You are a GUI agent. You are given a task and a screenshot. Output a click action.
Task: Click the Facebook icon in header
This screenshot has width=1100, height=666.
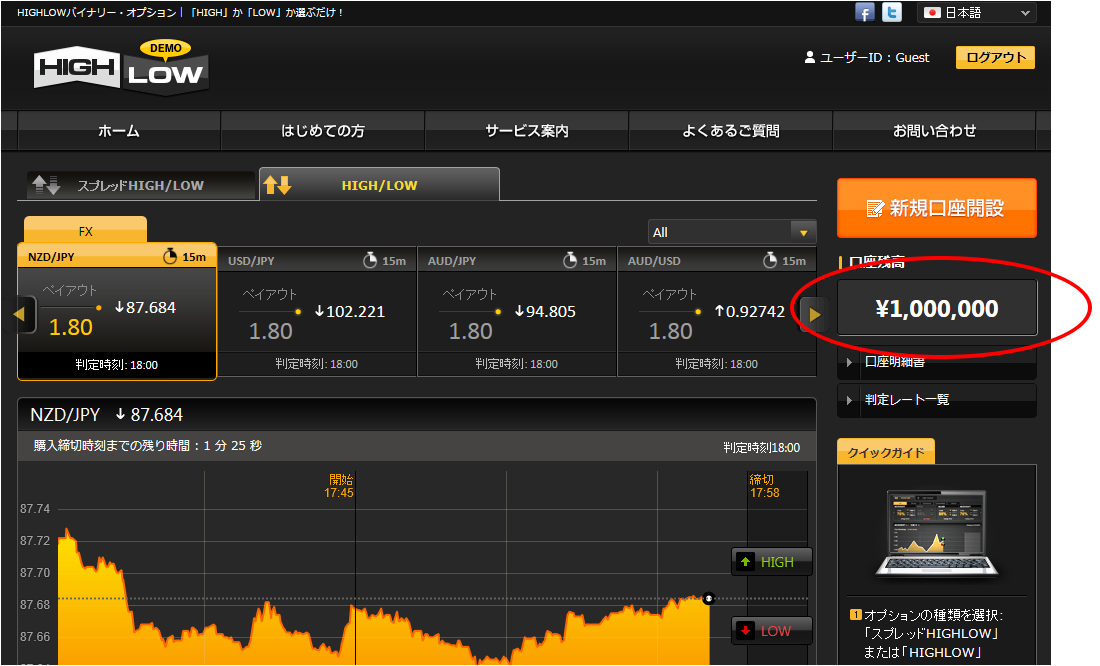coord(865,13)
